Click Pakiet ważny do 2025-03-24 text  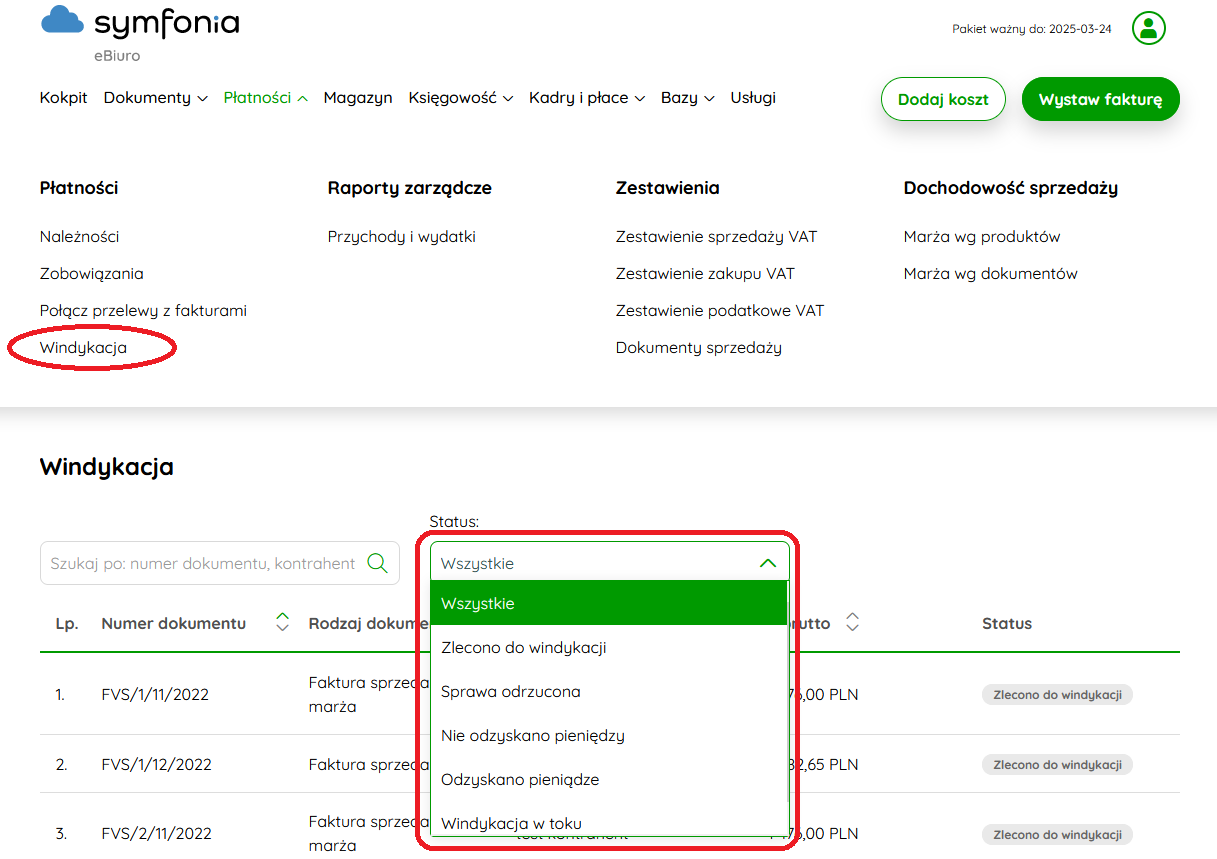pyautogui.click(x=1032, y=29)
